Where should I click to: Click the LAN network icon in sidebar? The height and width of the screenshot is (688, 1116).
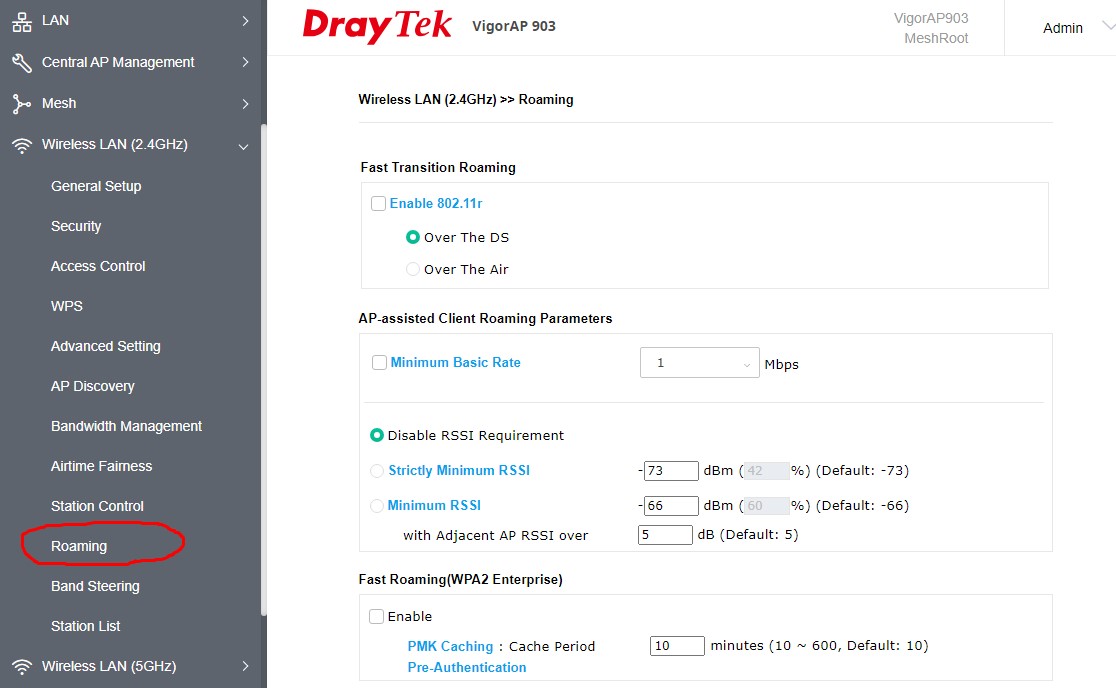pos(21,20)
